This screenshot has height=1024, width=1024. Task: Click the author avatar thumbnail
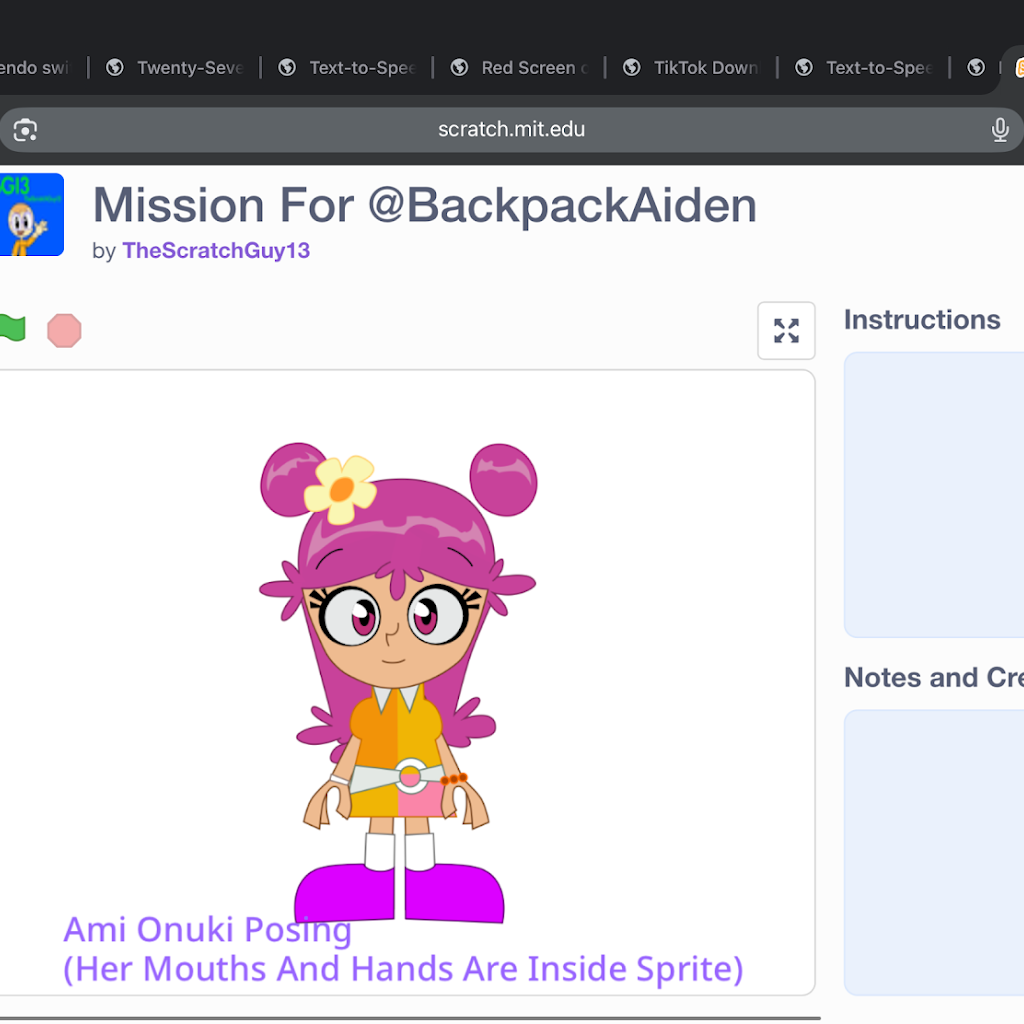click(x=31, y=214)
